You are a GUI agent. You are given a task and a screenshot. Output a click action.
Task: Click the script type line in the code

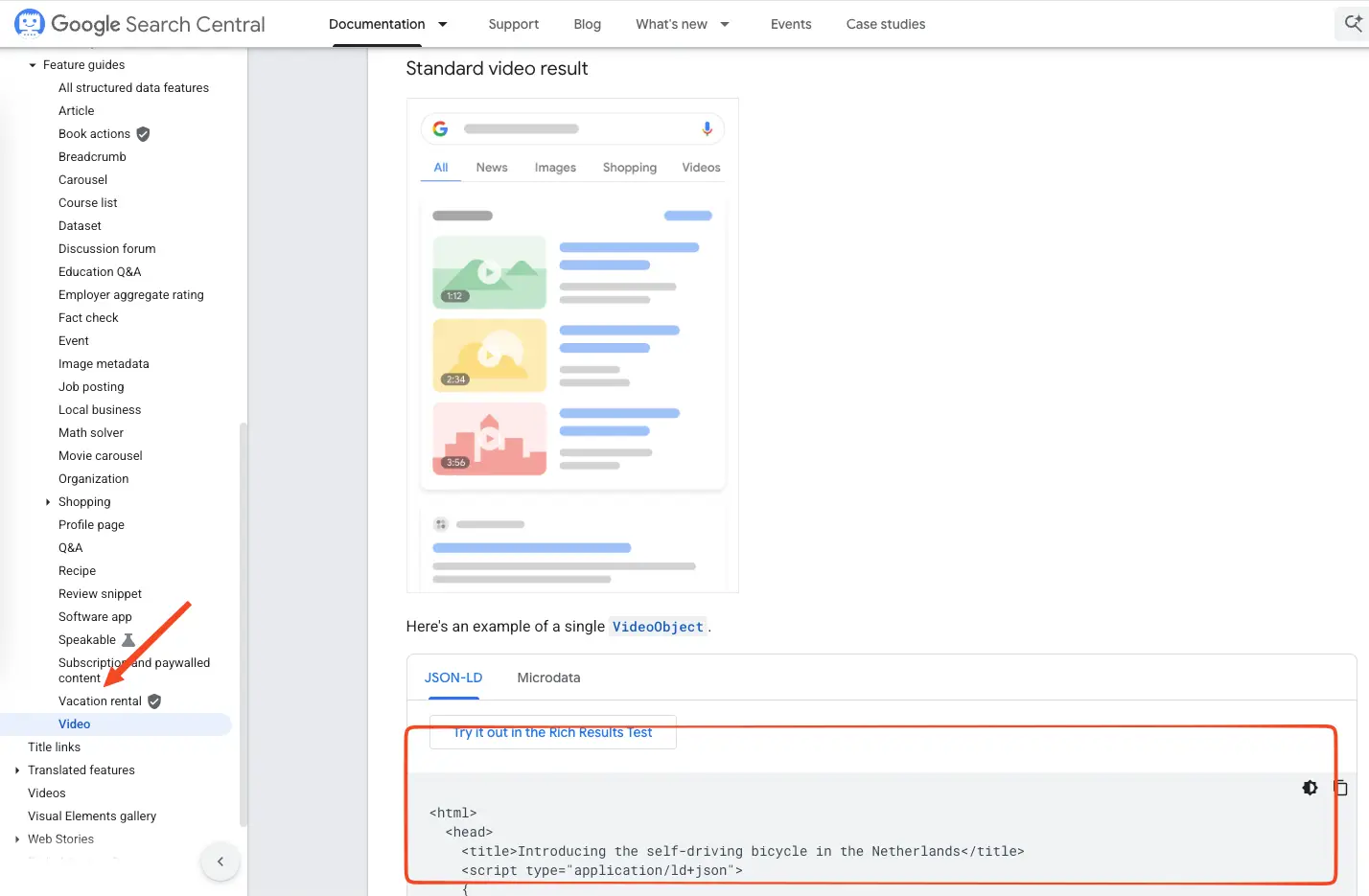click(x=602, y=870)
